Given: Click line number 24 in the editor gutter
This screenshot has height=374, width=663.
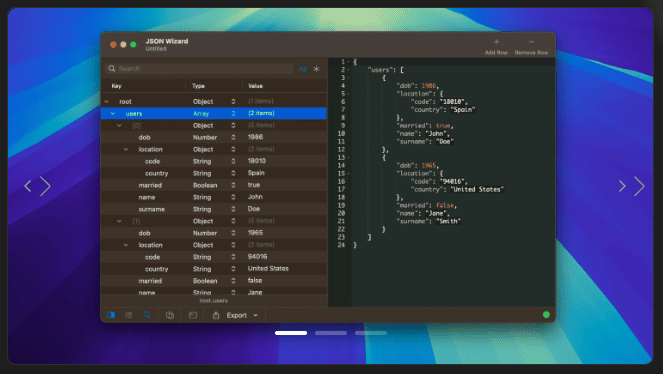Looking at the screenshot, I should [x=341, y=245].
